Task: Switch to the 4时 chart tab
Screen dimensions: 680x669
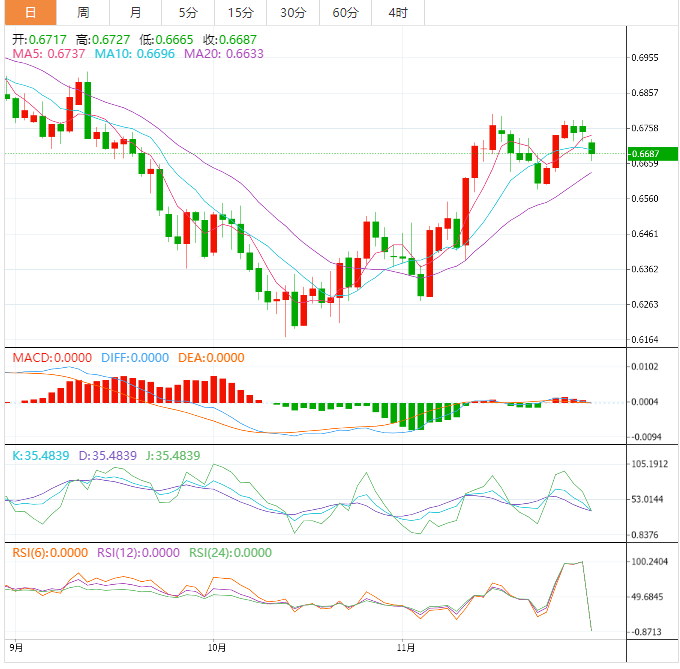Action: (x=397, y=12)
